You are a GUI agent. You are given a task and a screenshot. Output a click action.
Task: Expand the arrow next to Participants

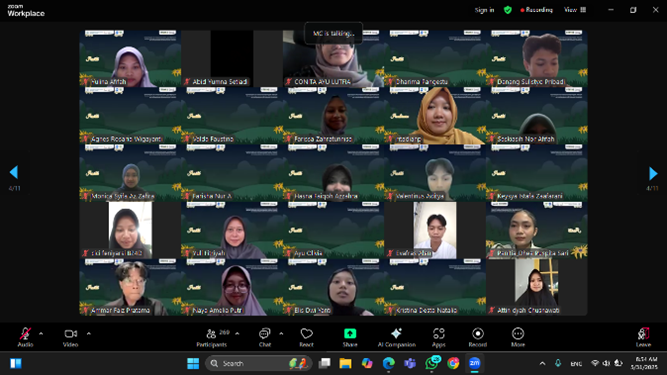coord(237,334)
